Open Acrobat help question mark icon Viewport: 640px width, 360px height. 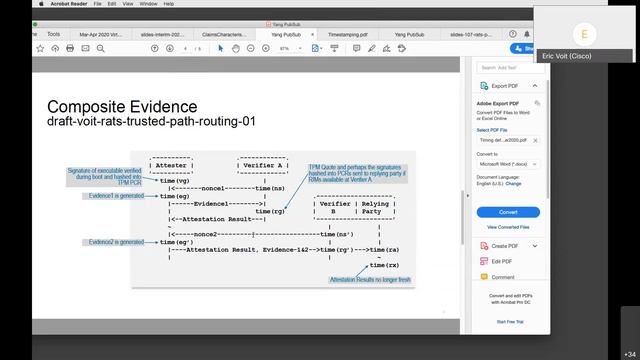(513, 34)
